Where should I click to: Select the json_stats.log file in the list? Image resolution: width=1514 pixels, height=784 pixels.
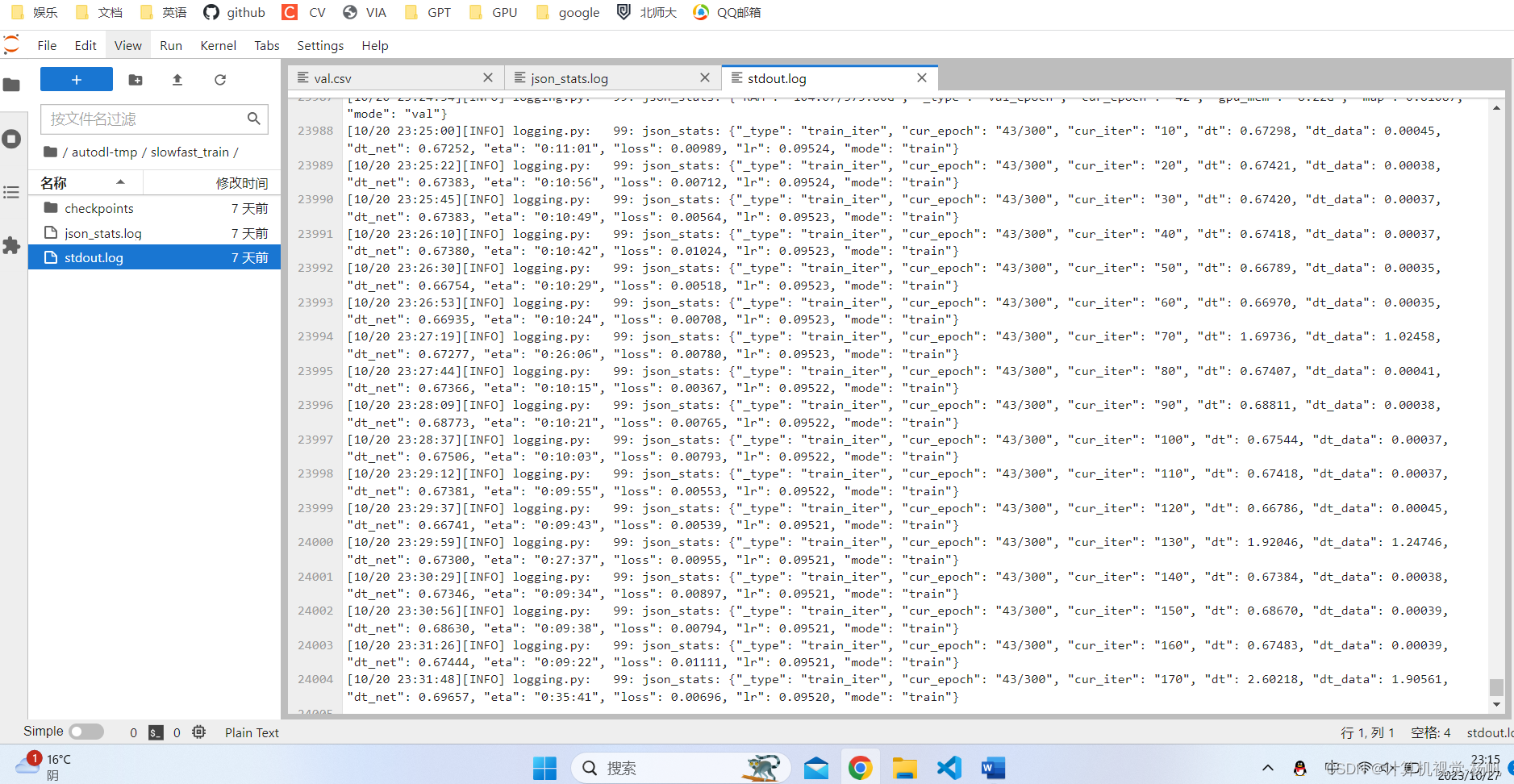point(154,233)
